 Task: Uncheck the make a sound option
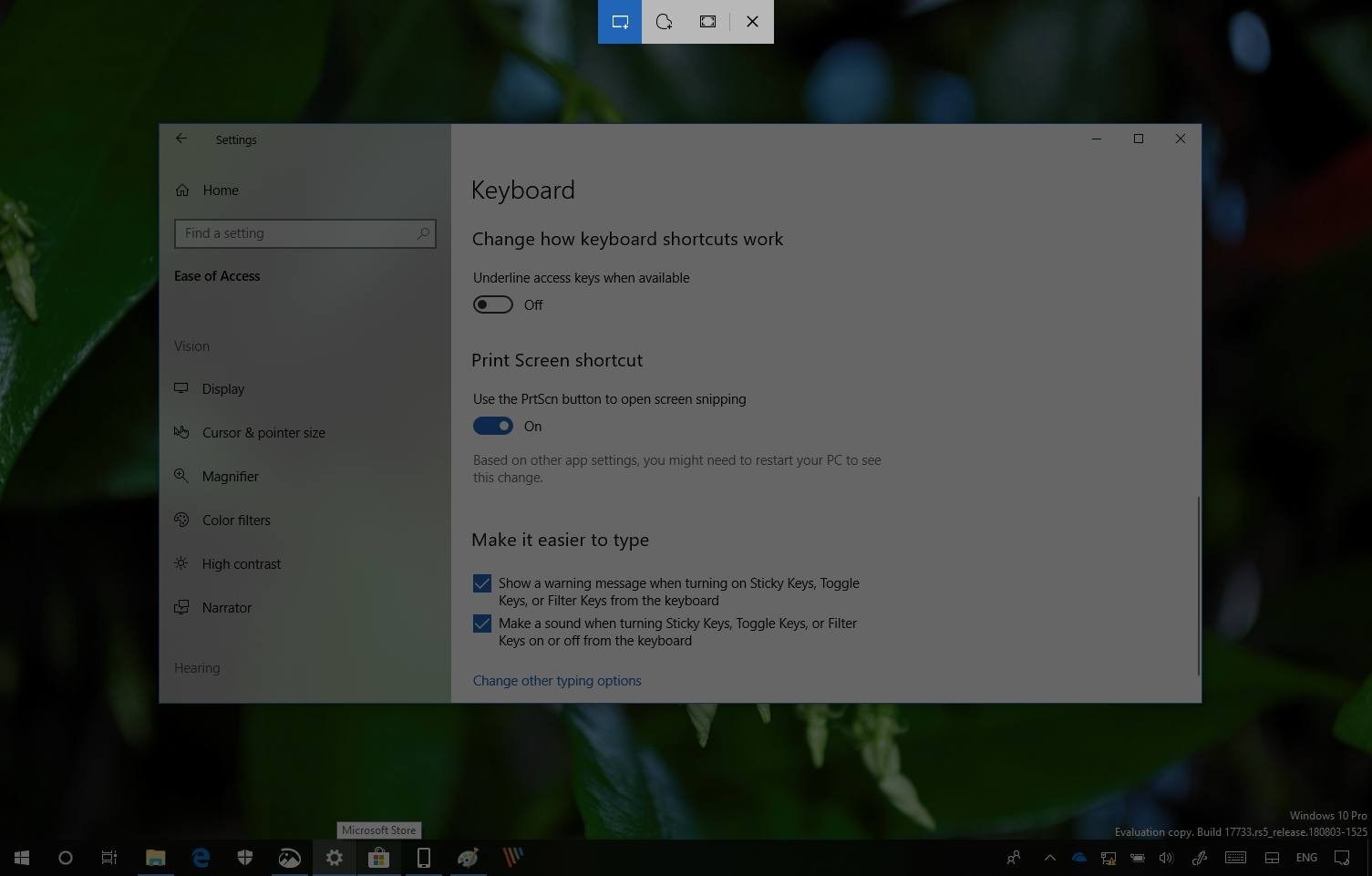[481, 624]
